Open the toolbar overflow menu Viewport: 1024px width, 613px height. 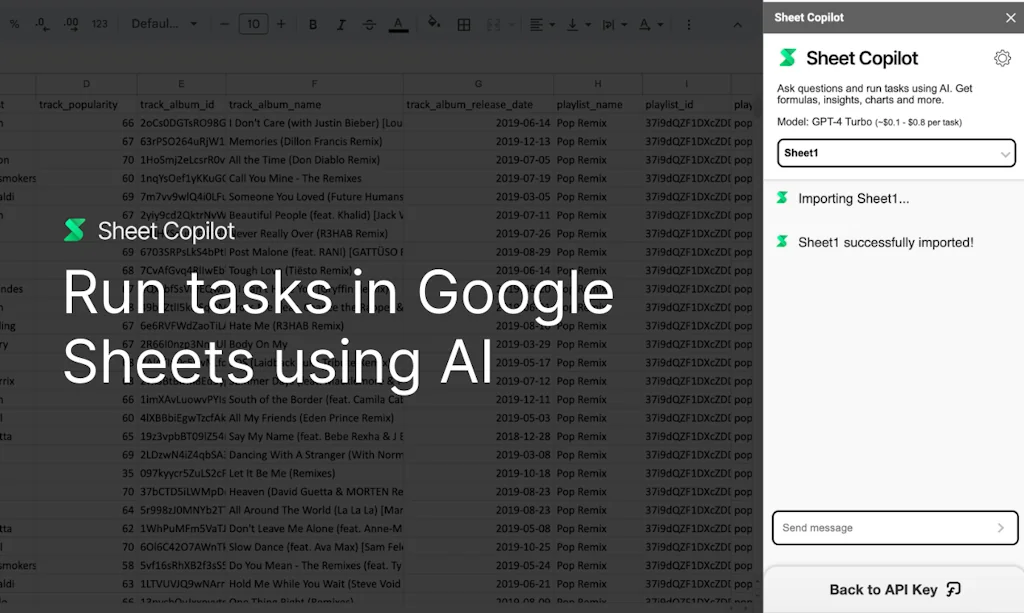pos(689,24)
